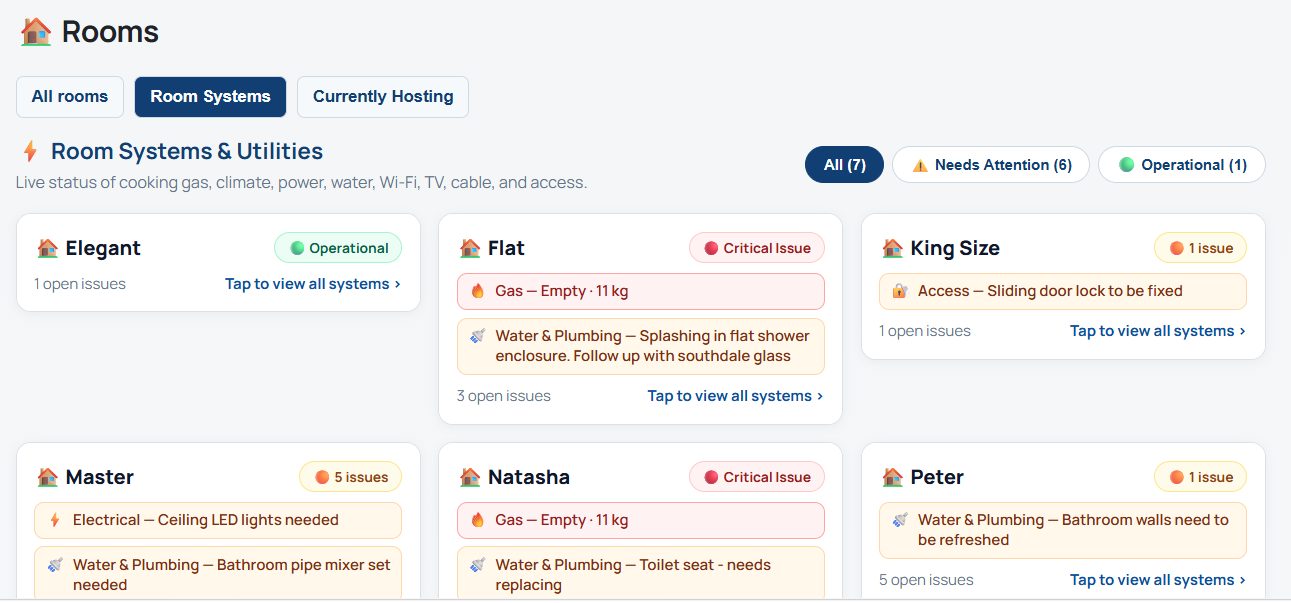Open Flat's Gas — Empty · 11 kg alert
The height and width of the screenshot is (603, 1291).
coord(641,291)
